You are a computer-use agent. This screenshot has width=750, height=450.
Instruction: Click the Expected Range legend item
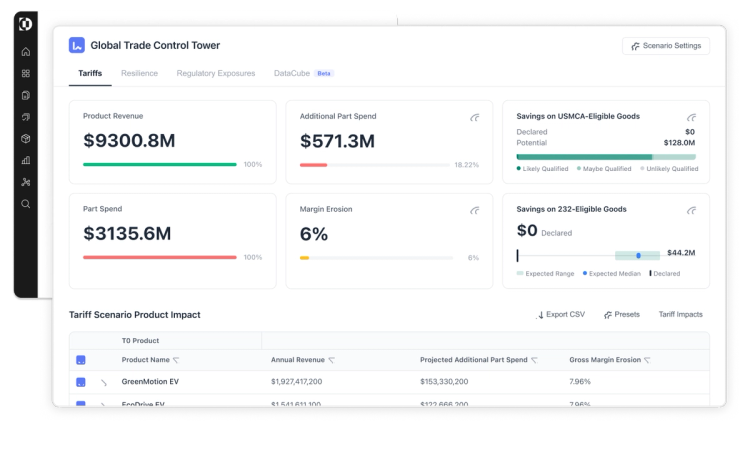click(x=545, y=274)
